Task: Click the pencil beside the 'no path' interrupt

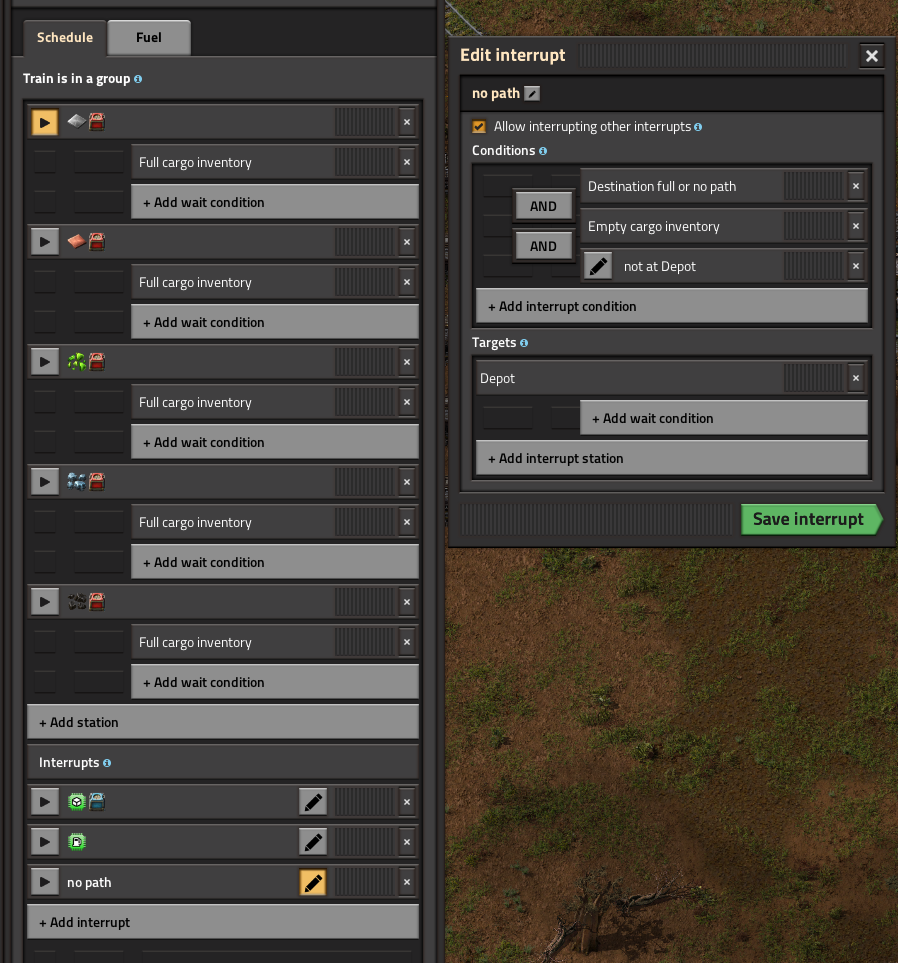Action: (313, 882)
